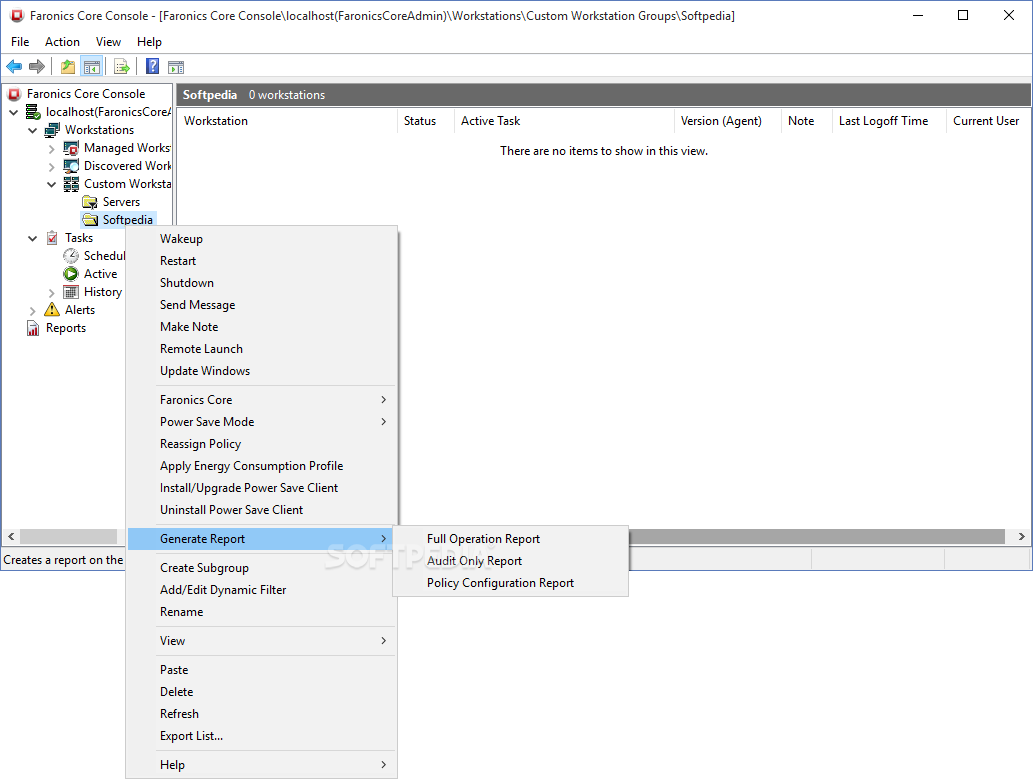This screenshot has height=779, width=1033.
Task: Toggle the Show/Hide Action Pane icon
Action: [x=176, y=67]
